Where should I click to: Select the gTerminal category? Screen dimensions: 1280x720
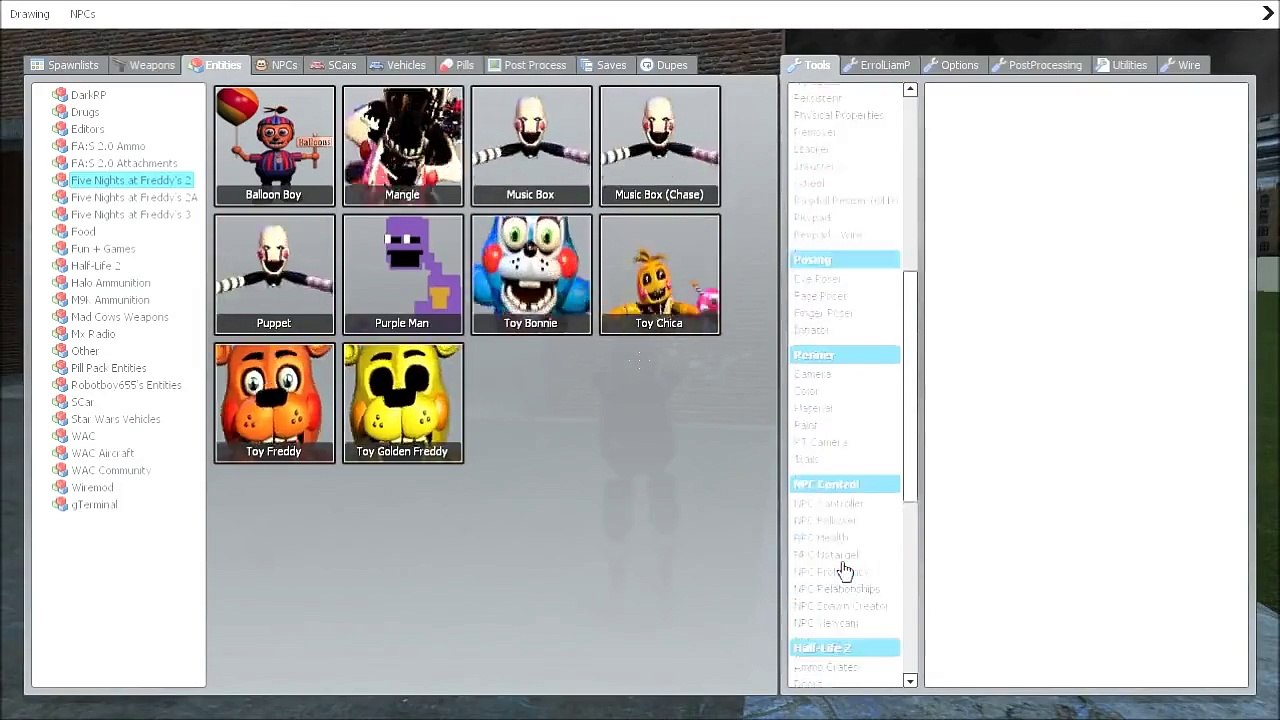[94, 504]
